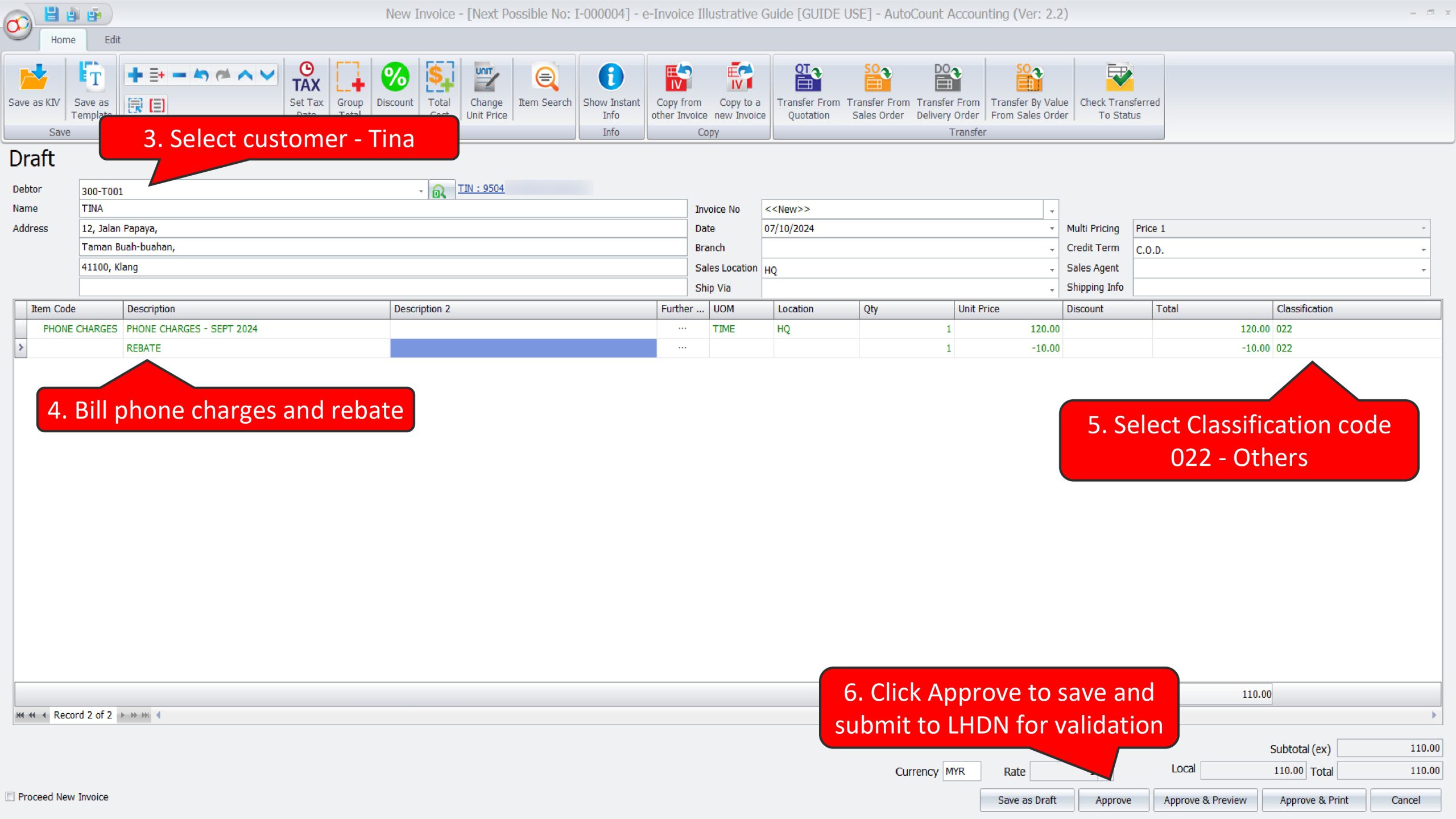Viewport: 1456px width, 819px height.
Task: Click Transfer From Quotation
Action: pos(808,90)
